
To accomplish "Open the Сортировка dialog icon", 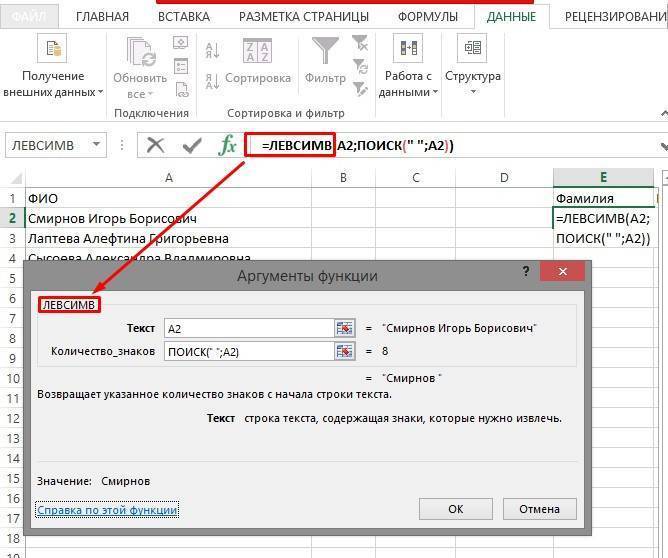I will click(x=257, y=51).
